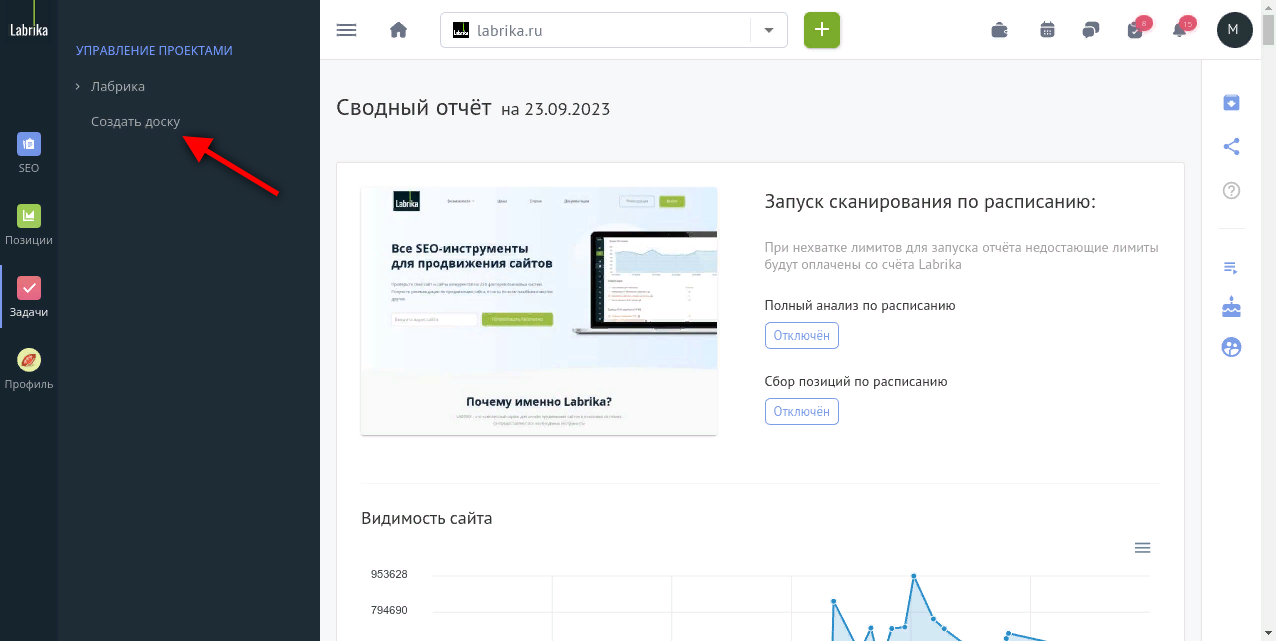Go to home via house icon
1276x641 pixels.
tap(398, 30)
